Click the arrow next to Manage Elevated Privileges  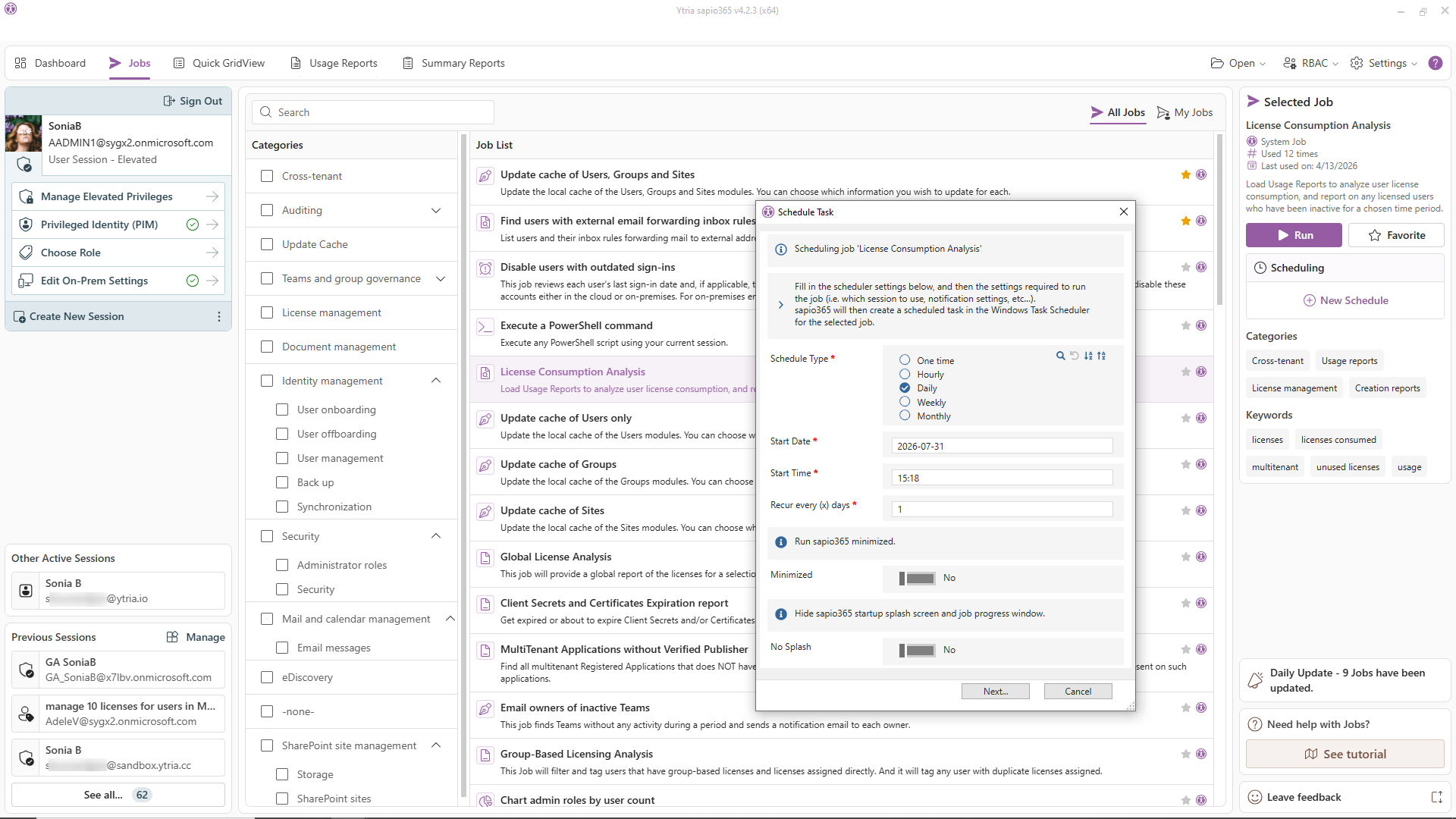coord(212,196)
